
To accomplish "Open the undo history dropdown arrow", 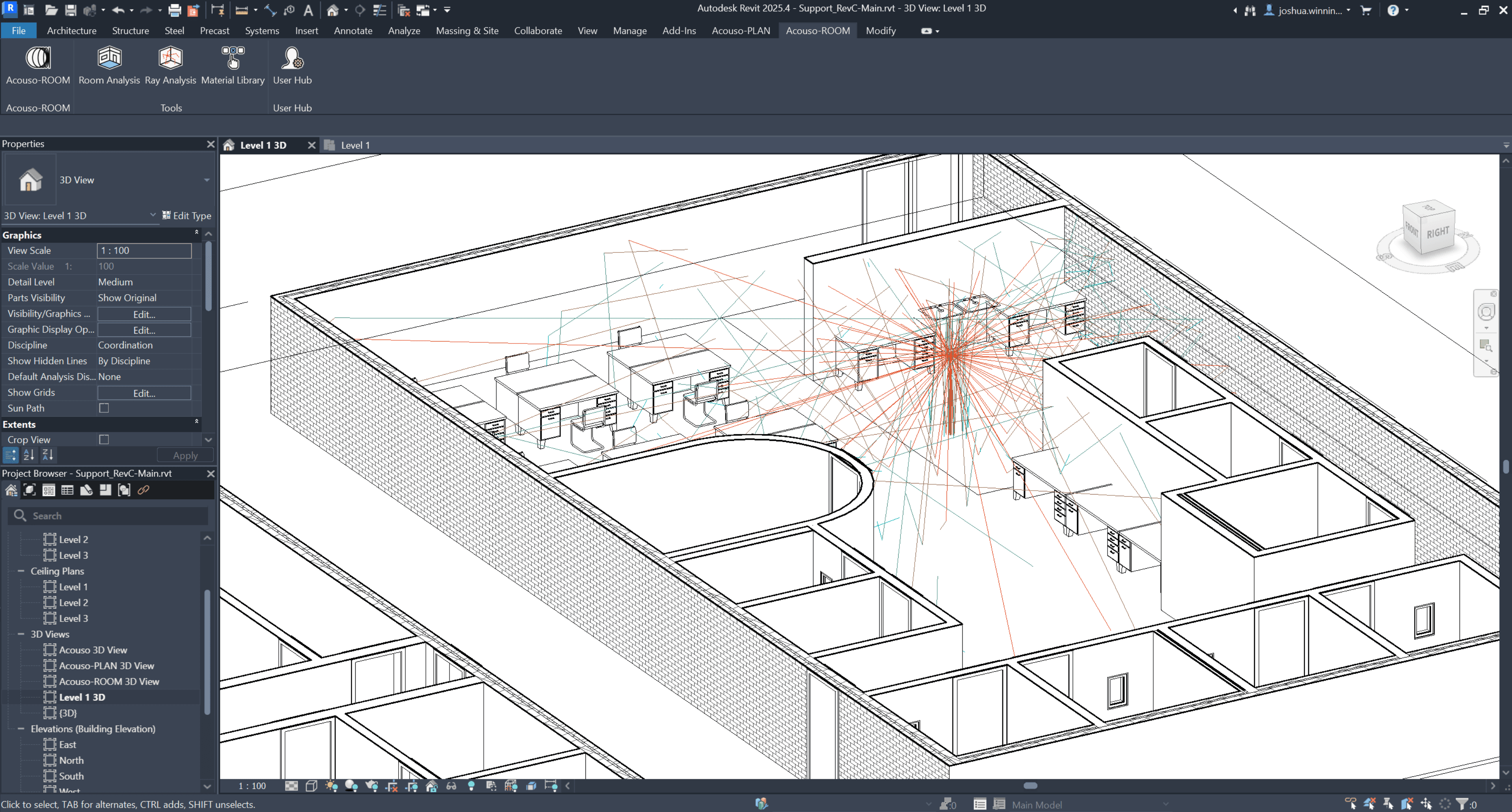I will pyautogui.click(x=131, y=10).
